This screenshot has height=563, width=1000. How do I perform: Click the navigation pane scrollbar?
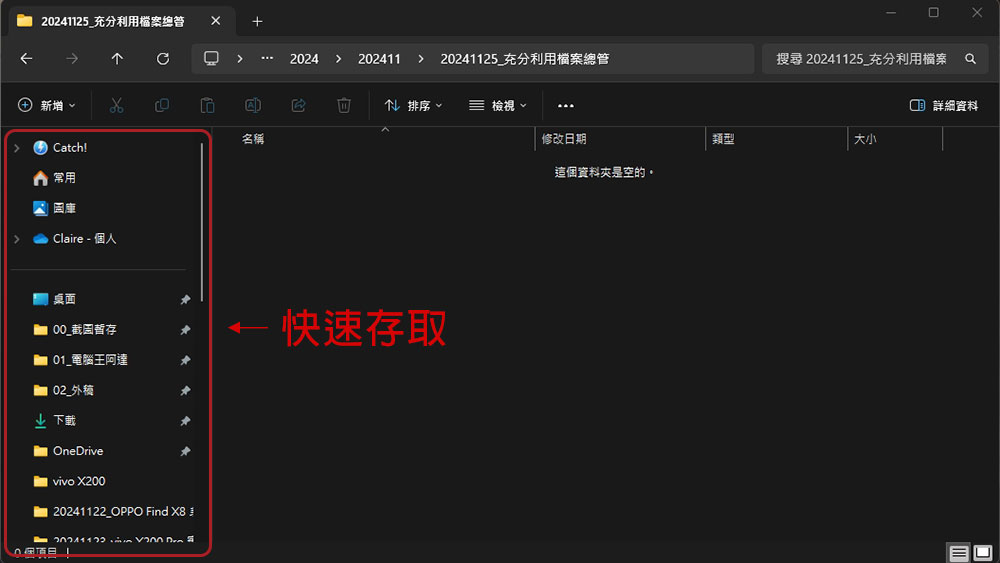click(x=202, y=222)
